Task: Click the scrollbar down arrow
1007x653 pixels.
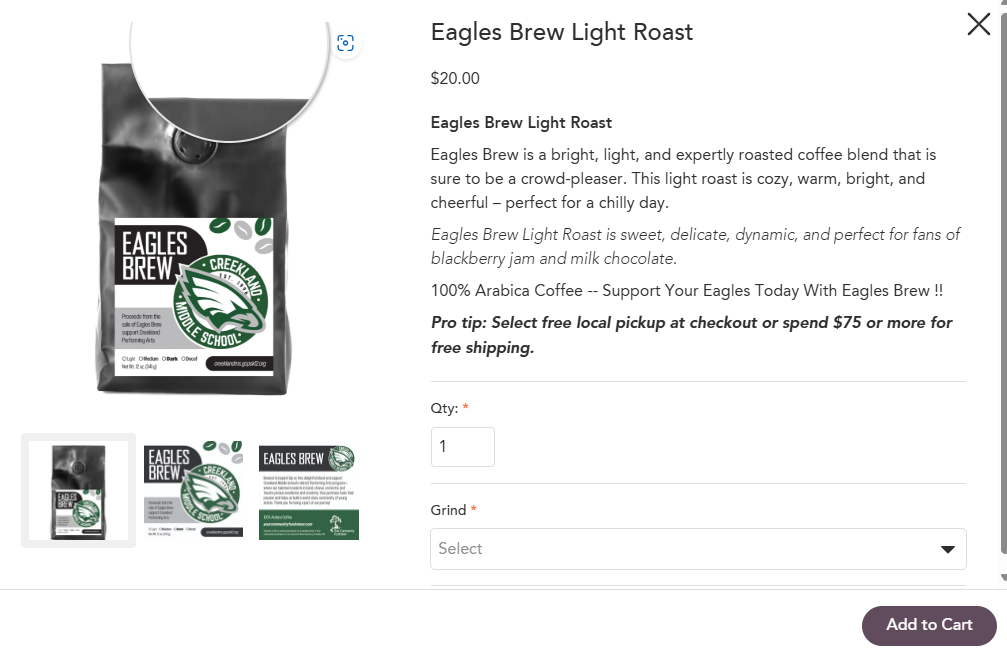Action: point(1003,577)
